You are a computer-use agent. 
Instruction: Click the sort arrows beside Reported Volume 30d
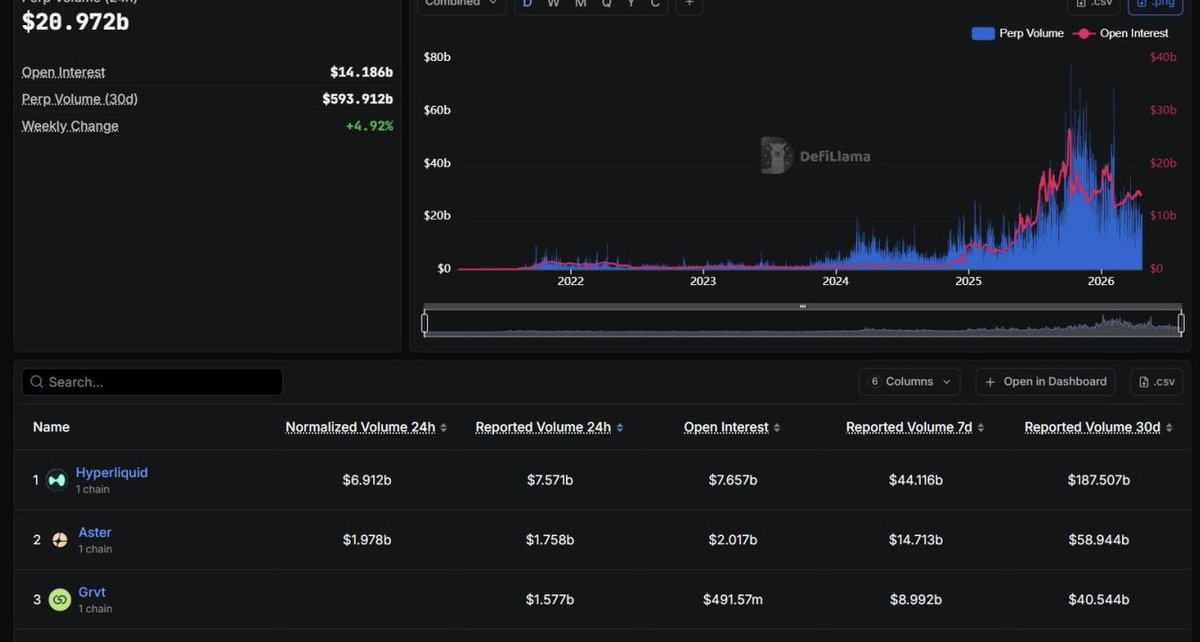click(1168, 428)
